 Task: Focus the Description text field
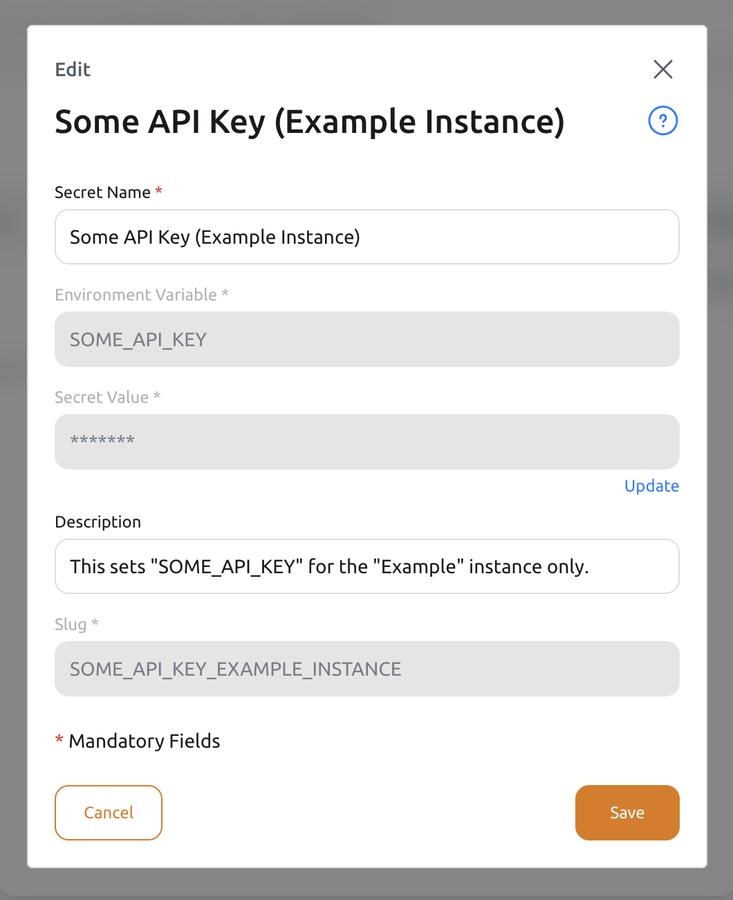point(367,566)
